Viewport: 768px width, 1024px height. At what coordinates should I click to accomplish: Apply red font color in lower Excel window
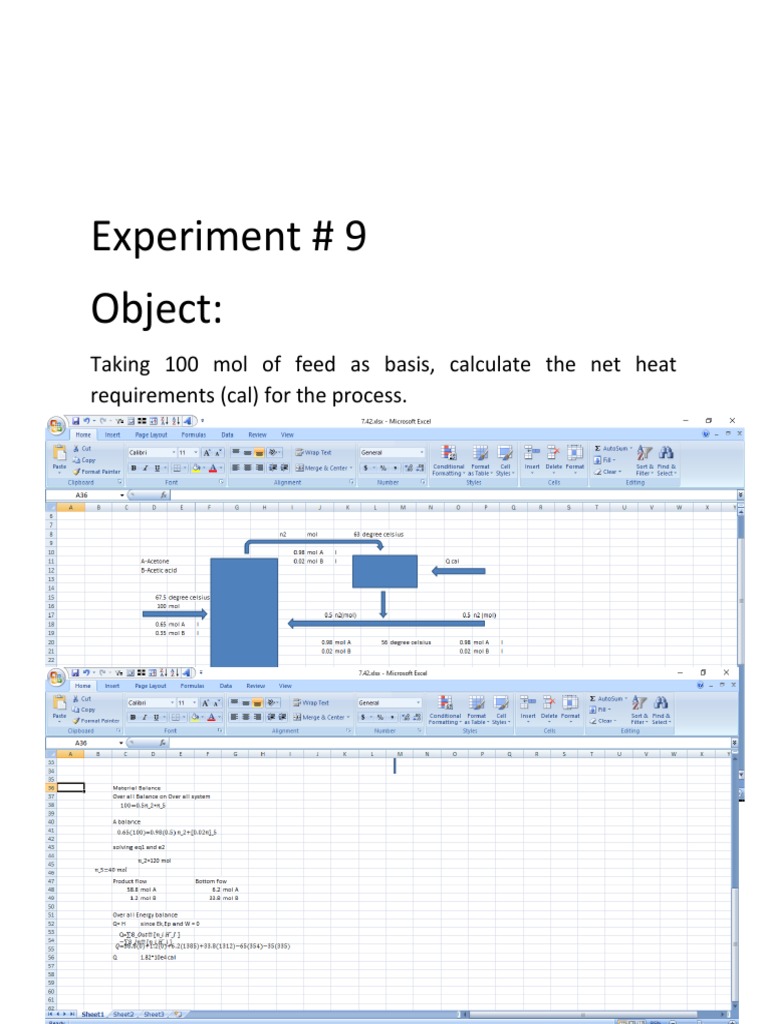pos(211,717)
